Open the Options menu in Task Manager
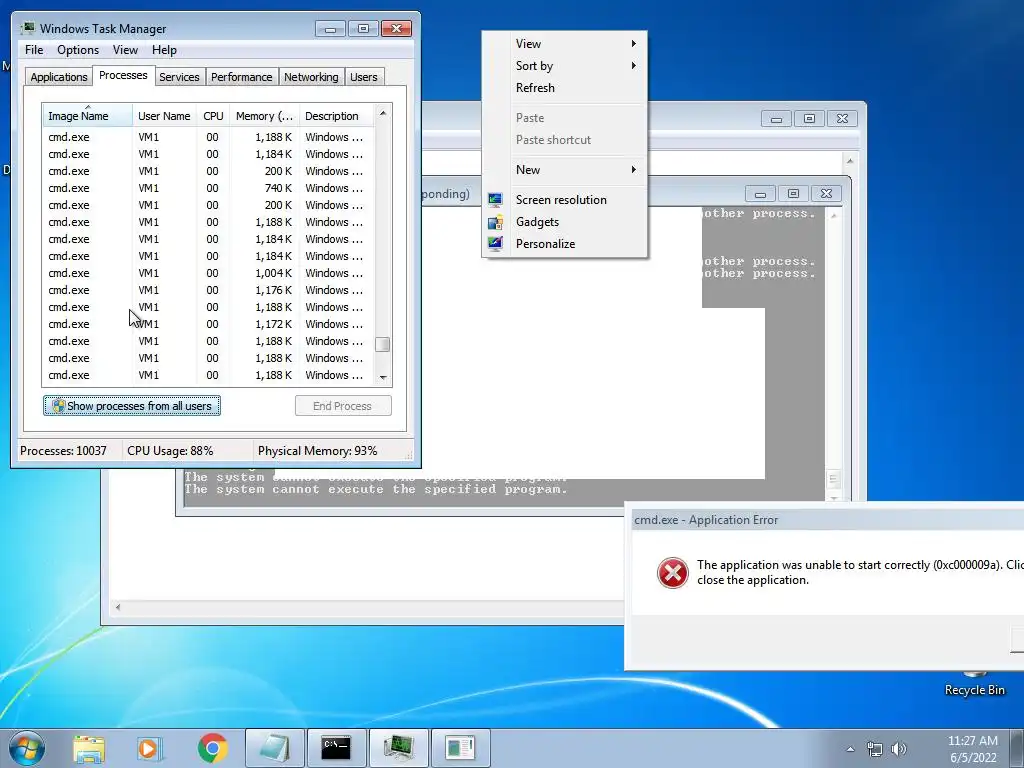1024x768 pixels. click(78, 50)
